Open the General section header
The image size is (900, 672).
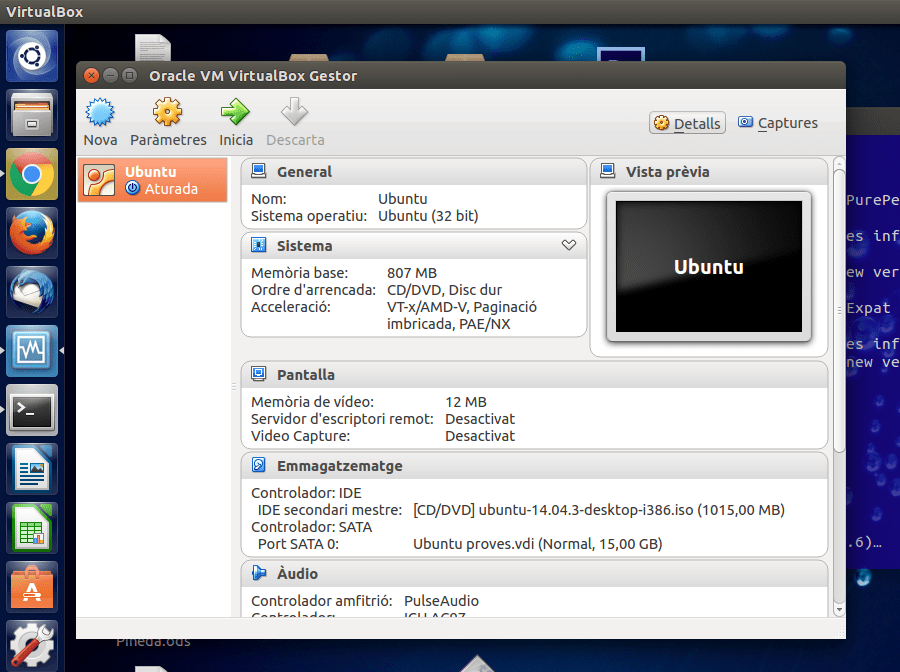coord(414,172)
